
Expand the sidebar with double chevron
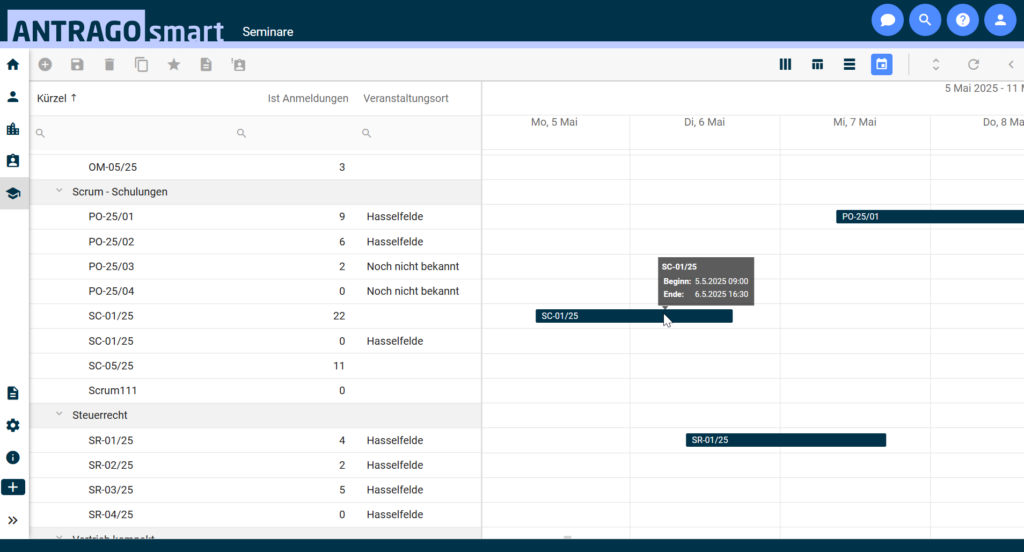click(13, 520)
